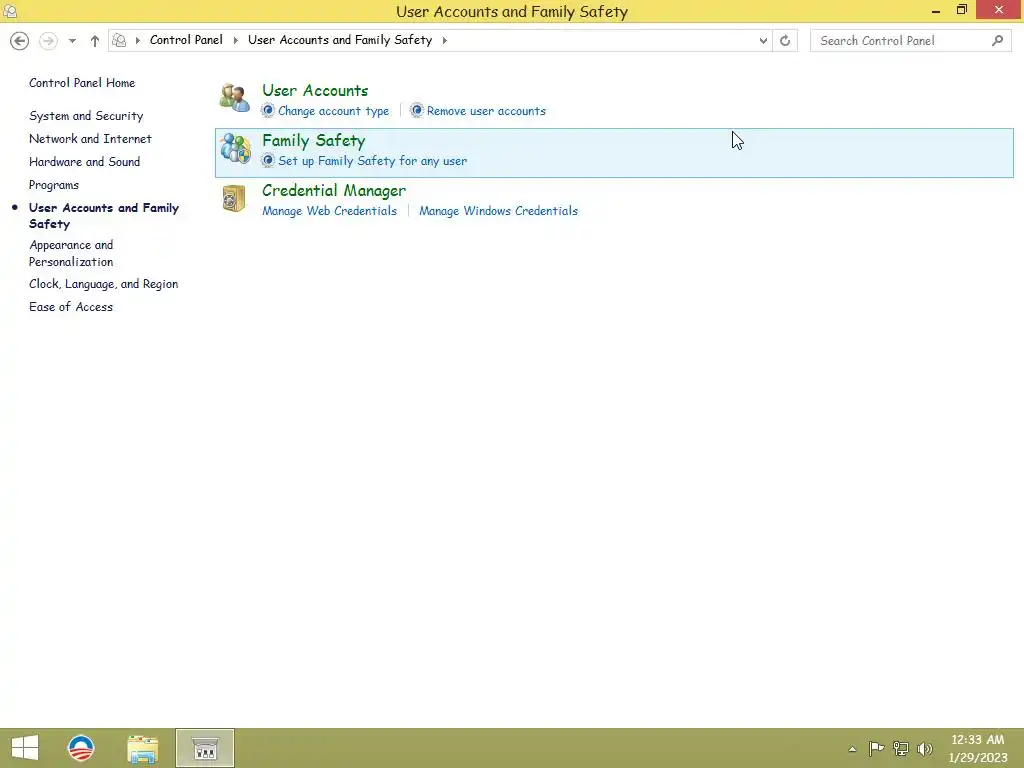Select the Control Panel taskbar button
This screenshot has height=768, width=1024.
click(205, 748)
